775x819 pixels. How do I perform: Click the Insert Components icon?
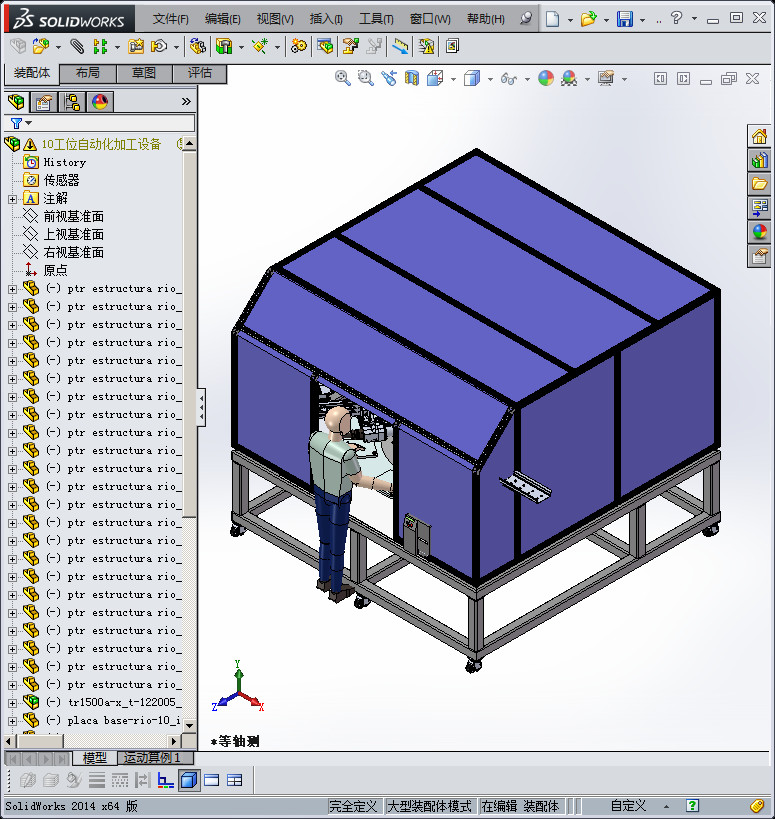(x=40, y=46)
